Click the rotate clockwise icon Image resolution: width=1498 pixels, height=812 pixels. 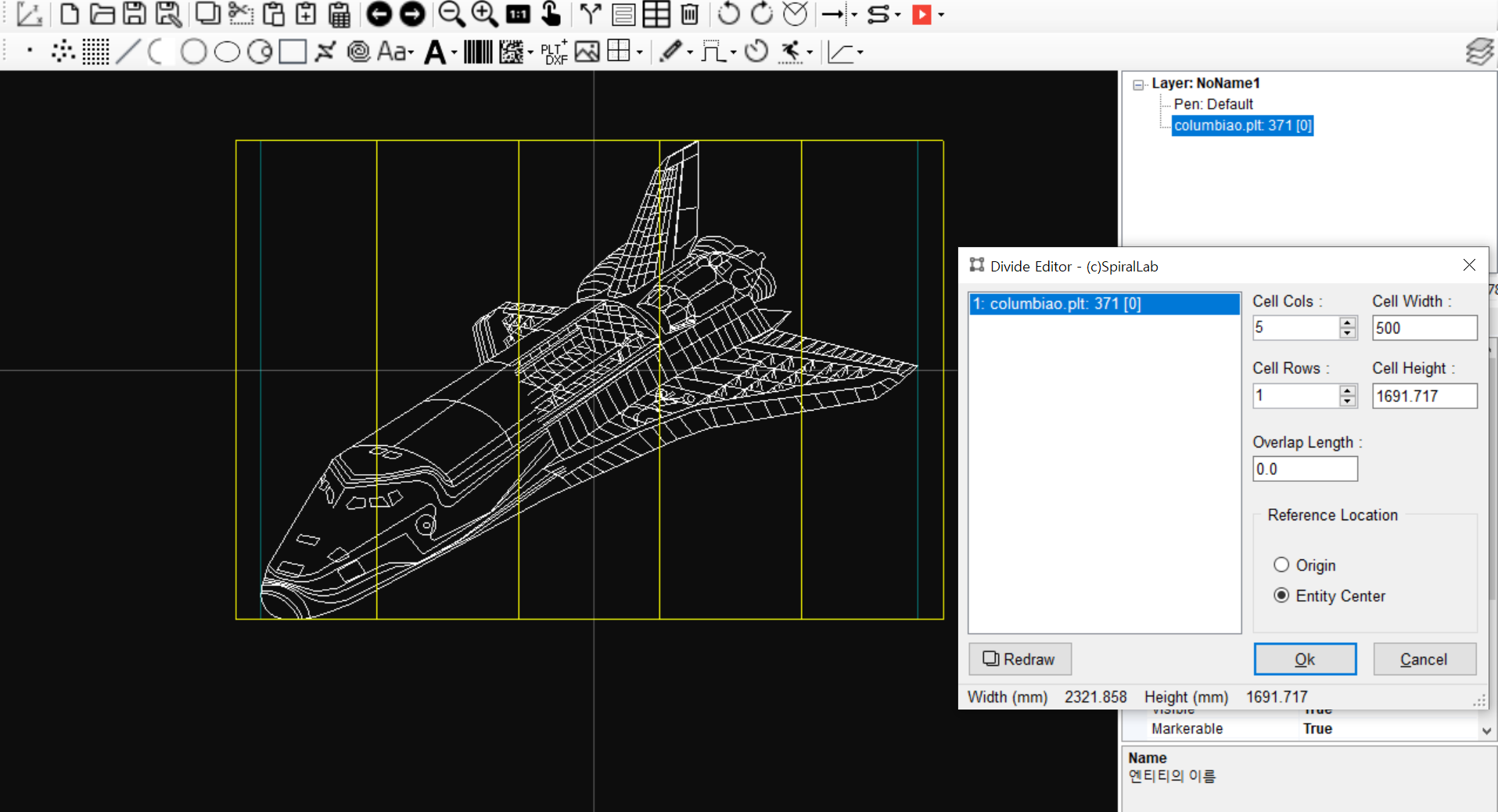761,14
